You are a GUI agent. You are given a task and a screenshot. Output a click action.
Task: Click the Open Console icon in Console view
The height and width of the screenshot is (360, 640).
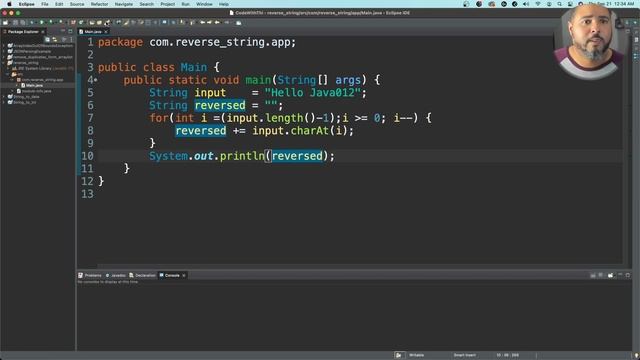610,276
